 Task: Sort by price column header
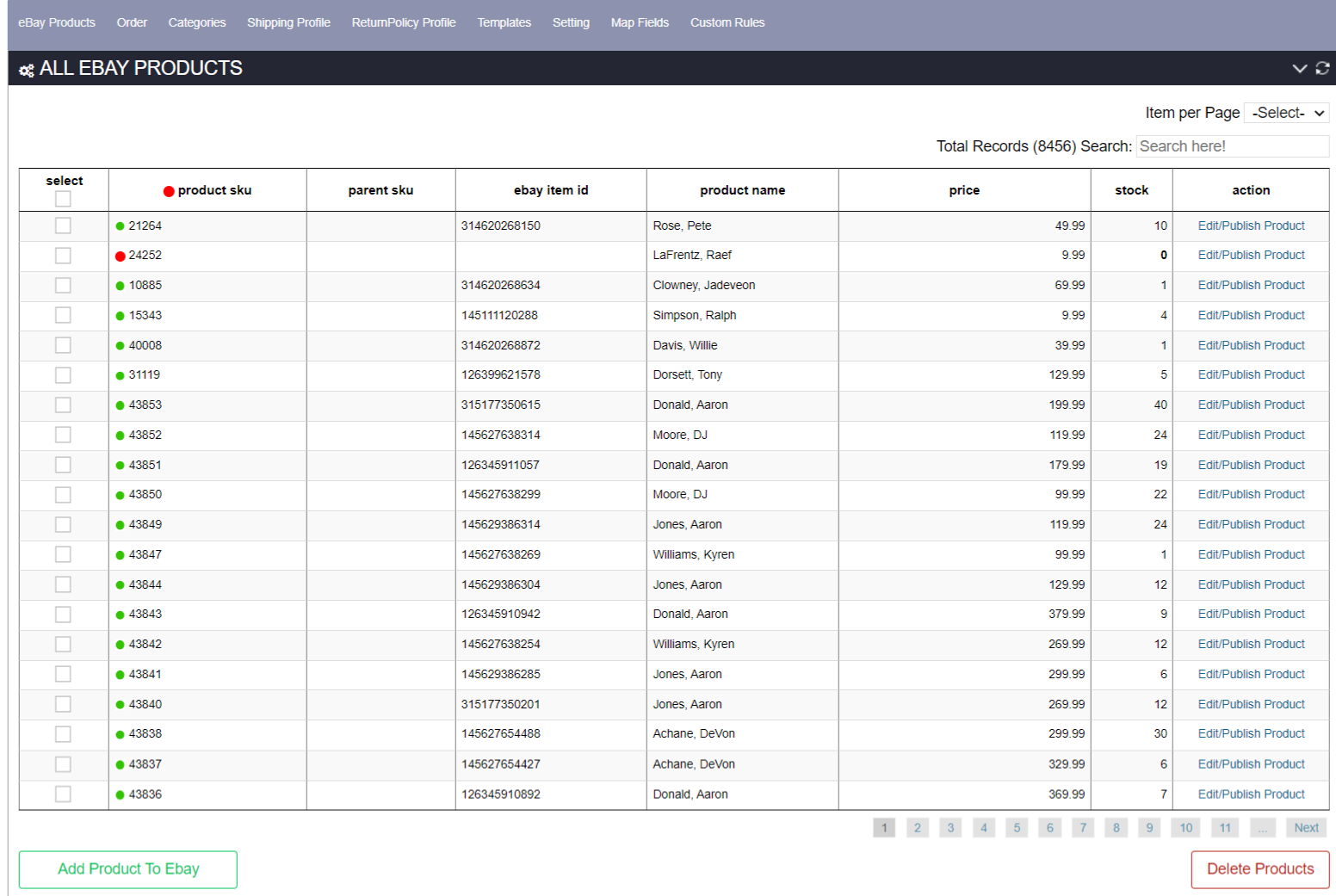964,190
